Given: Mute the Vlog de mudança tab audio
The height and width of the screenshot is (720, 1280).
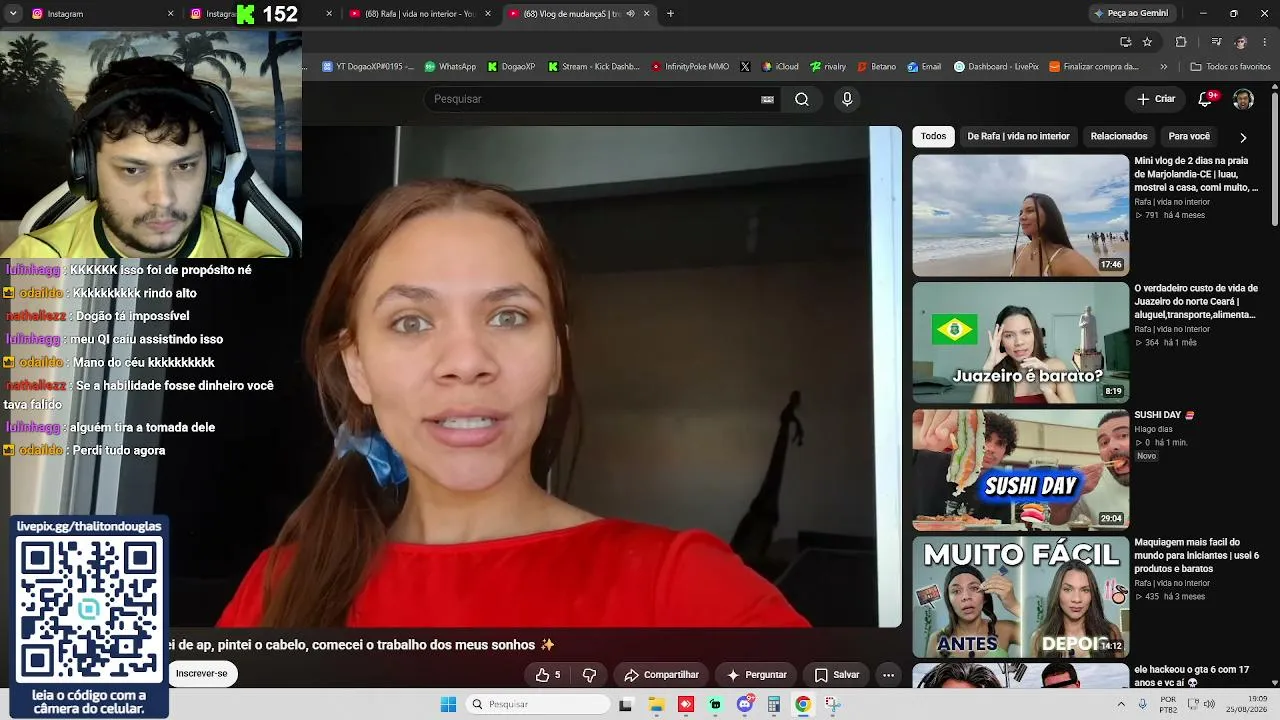Looking at the screenshot, I should pyautogui.click(x=630, y=13).
